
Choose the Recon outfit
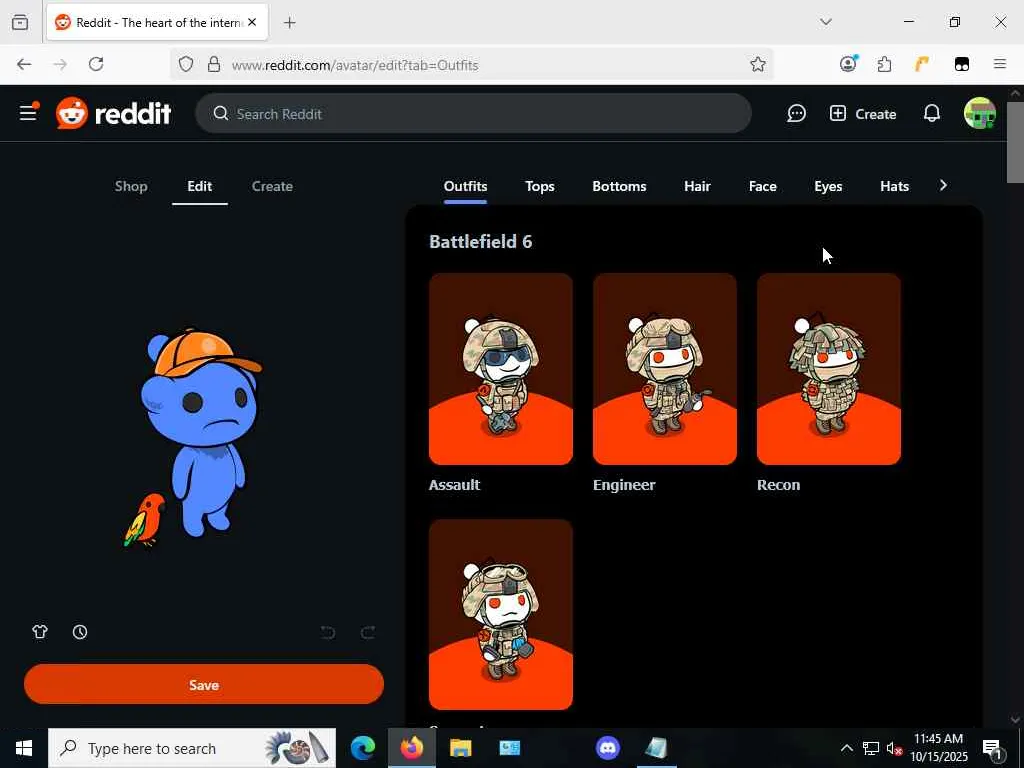(829, 369)
